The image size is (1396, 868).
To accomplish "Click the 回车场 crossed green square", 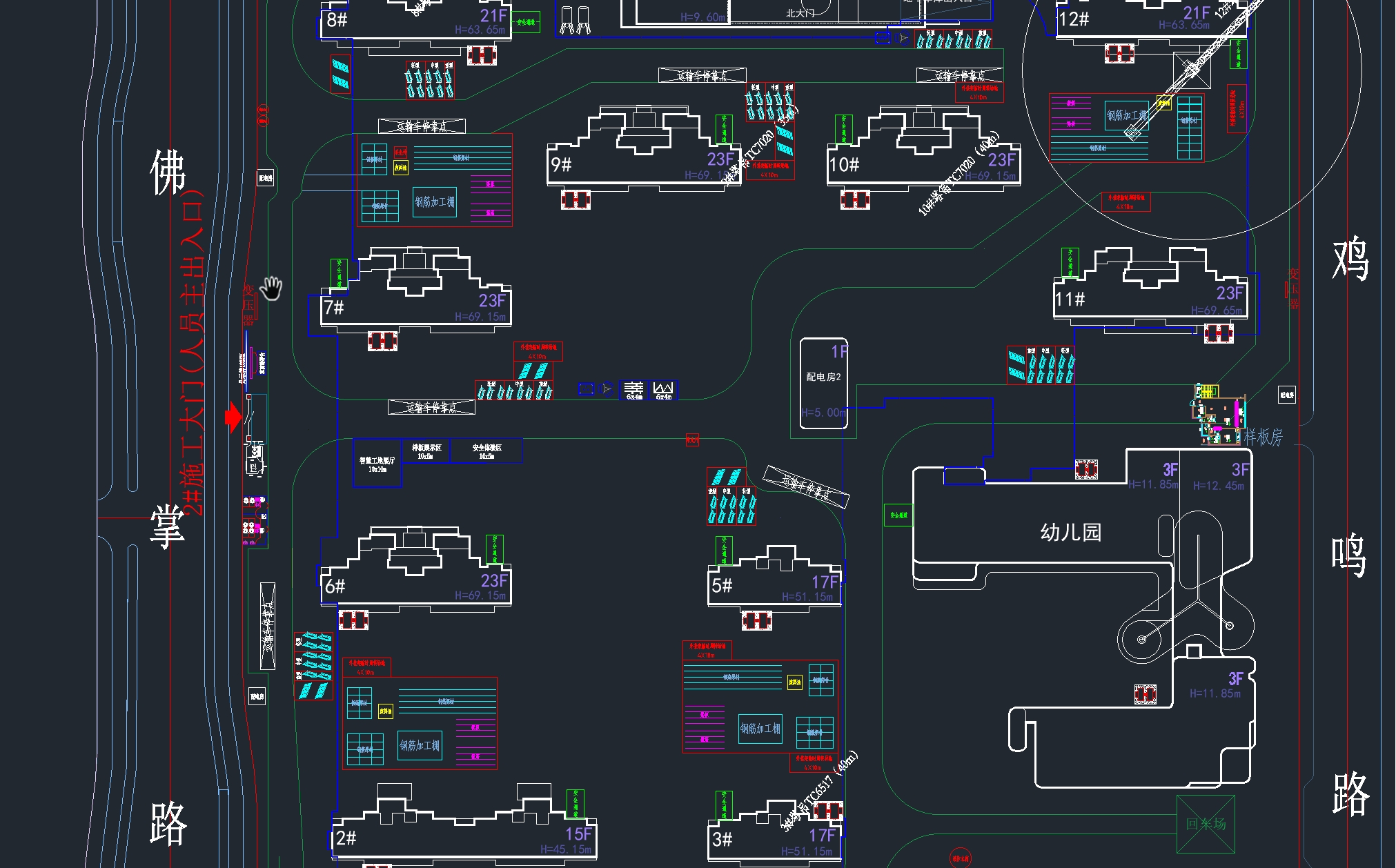I will pyautogui.click(x=1206, y=824).
